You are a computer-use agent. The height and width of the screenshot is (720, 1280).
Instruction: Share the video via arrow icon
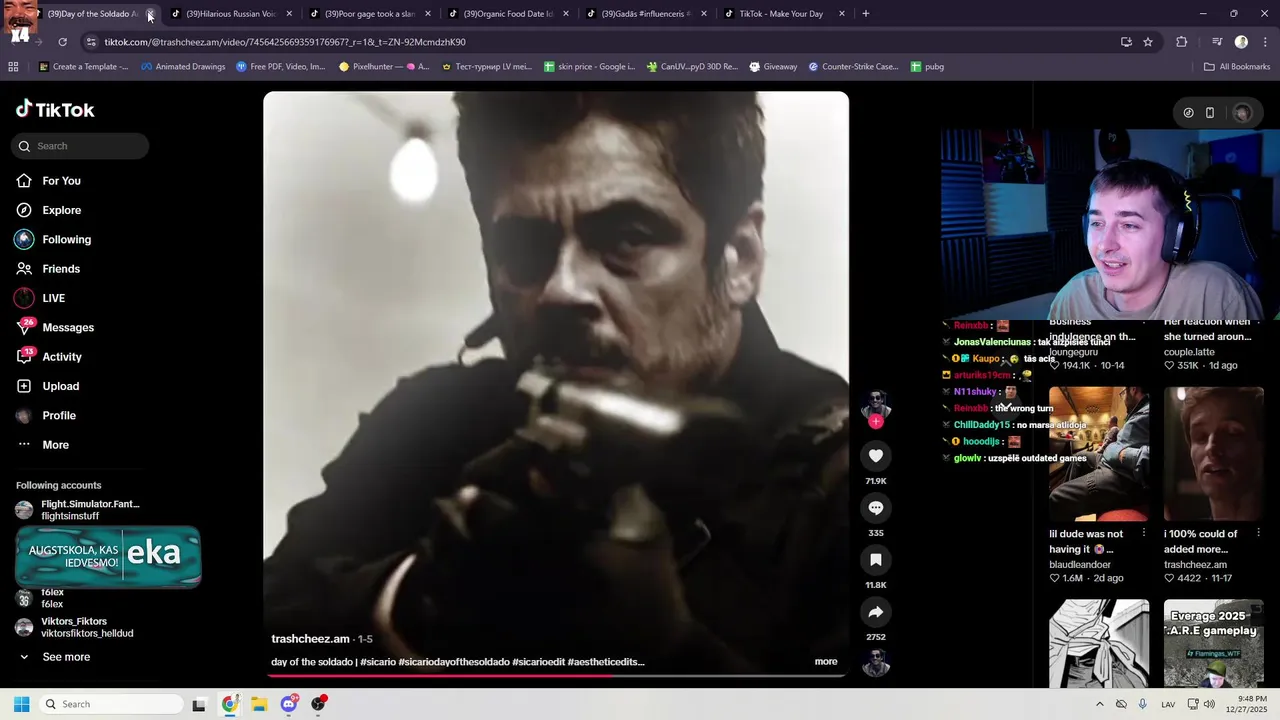[876, 612]
